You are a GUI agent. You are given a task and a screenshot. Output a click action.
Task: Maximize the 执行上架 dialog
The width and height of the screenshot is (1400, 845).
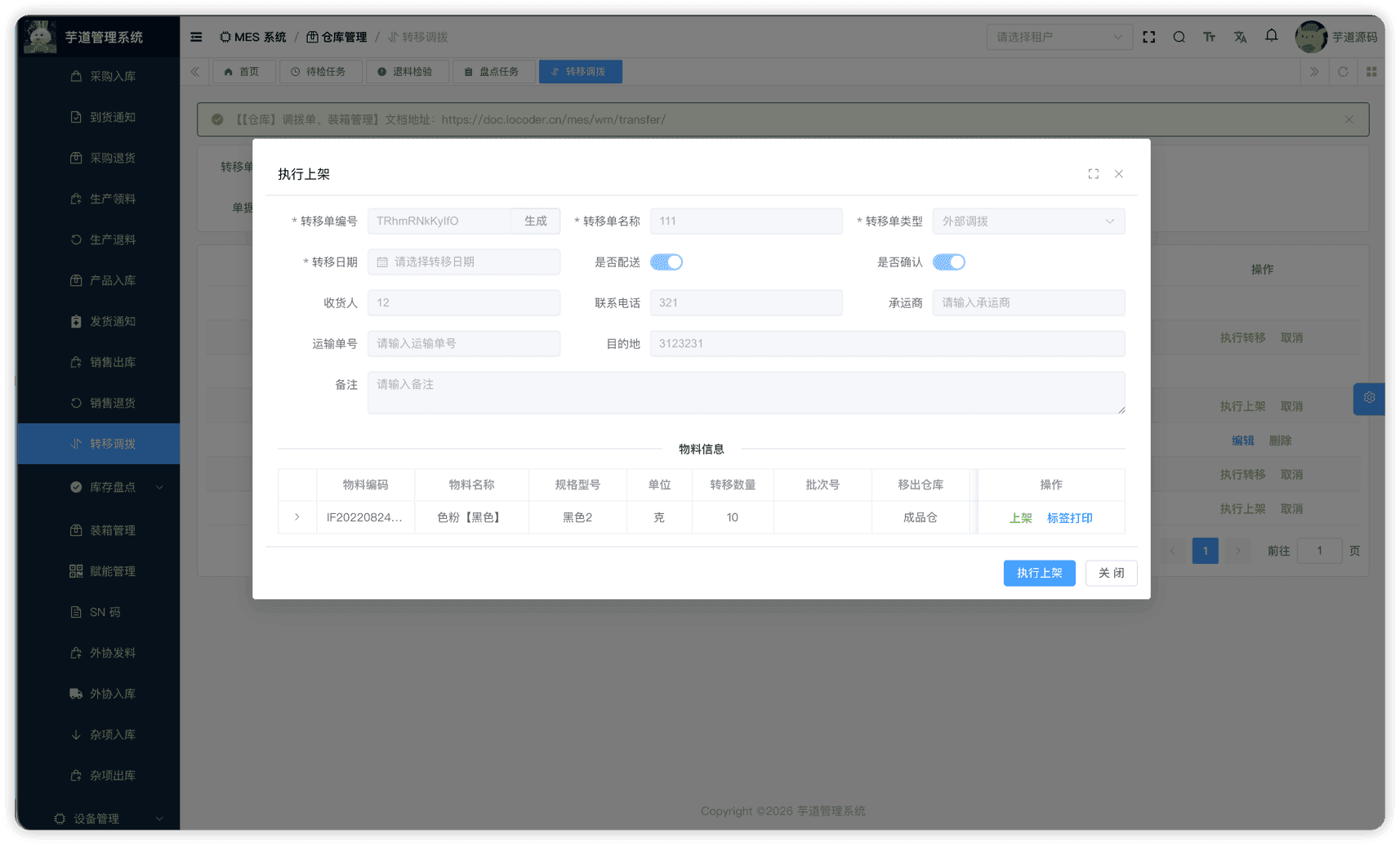pyautogui.click(x=1093, y=174)
